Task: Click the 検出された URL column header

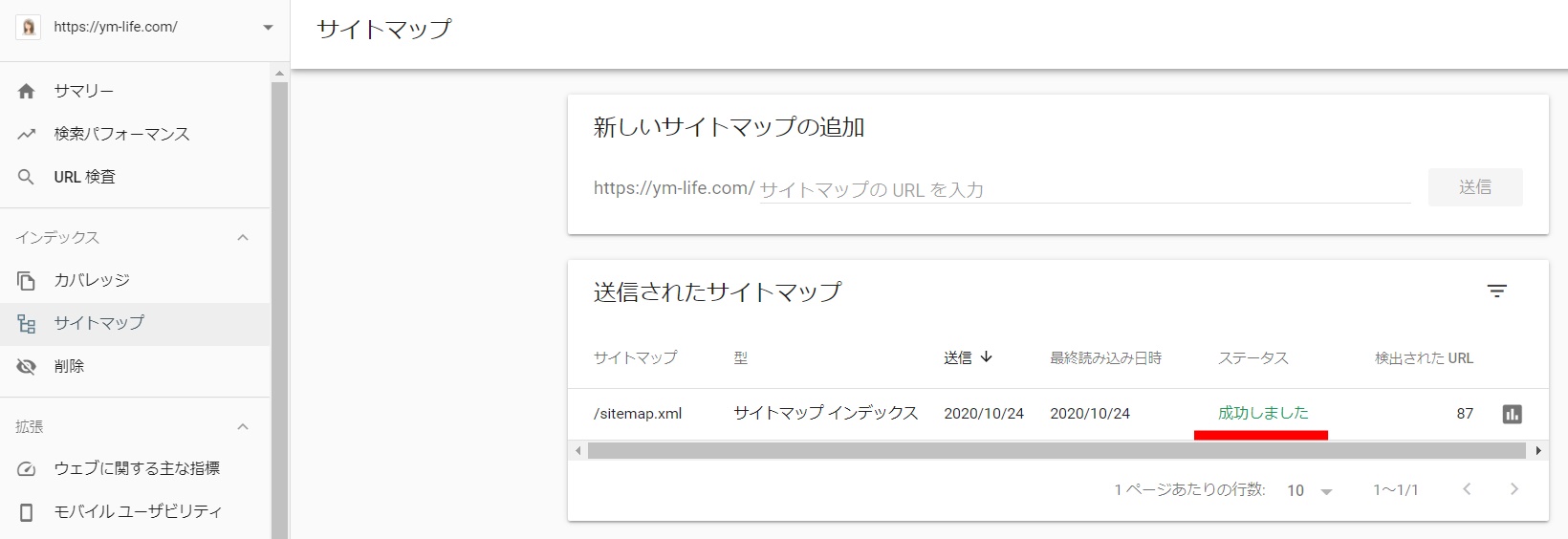Action: tap(1425, 357)
